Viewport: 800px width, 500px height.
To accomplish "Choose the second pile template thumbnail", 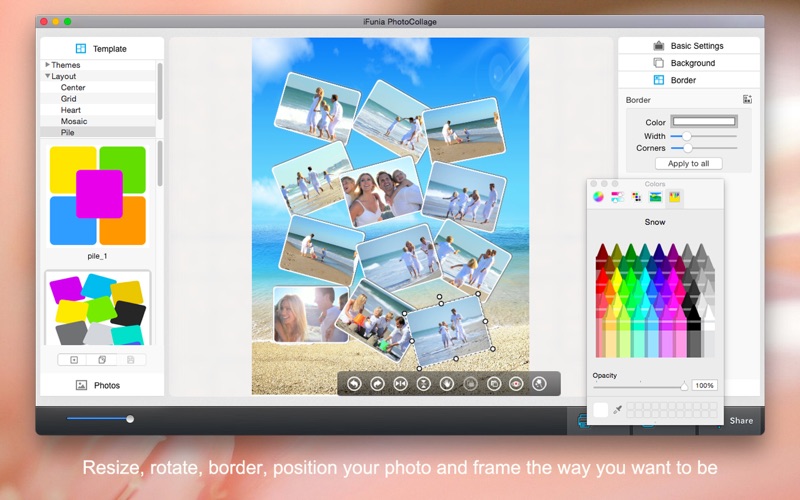I will point(97,308).
